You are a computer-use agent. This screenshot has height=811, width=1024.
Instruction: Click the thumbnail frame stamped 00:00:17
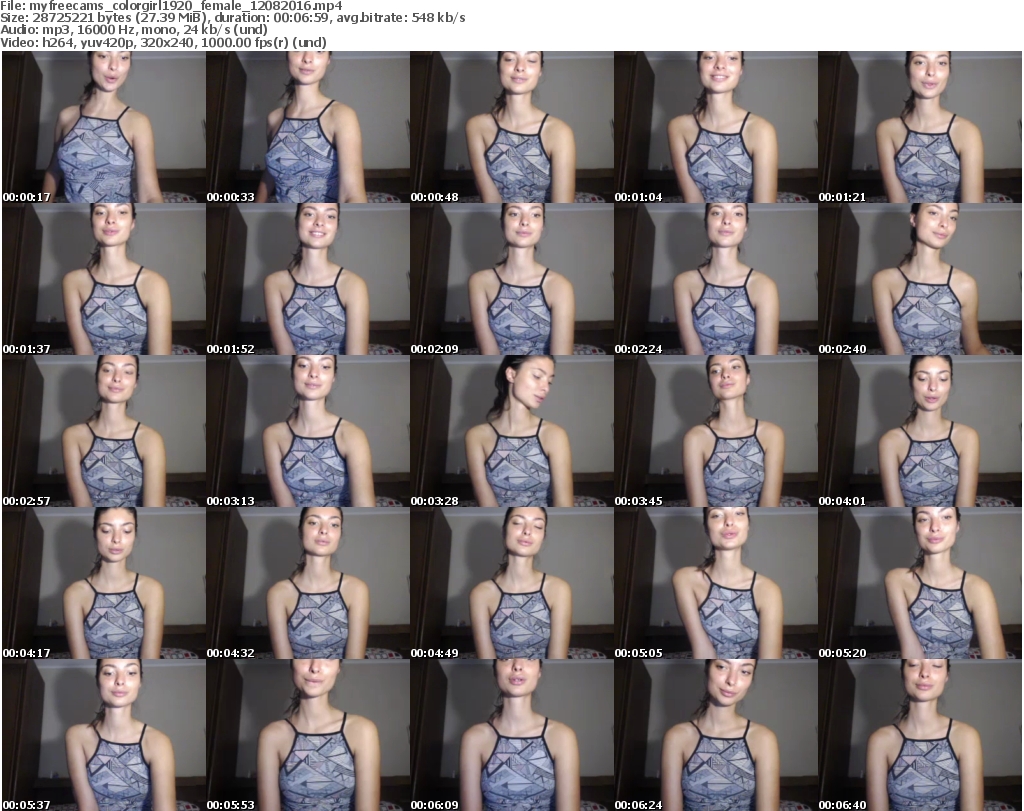[x=104, y=127]
